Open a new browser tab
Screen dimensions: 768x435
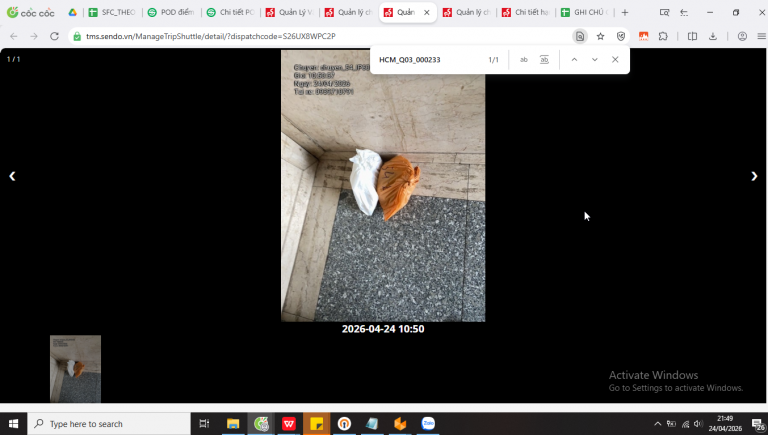point(624,13)
